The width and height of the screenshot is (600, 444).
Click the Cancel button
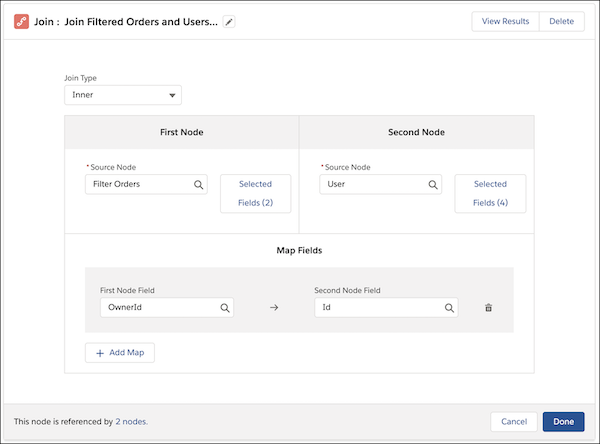coord(514,422)
